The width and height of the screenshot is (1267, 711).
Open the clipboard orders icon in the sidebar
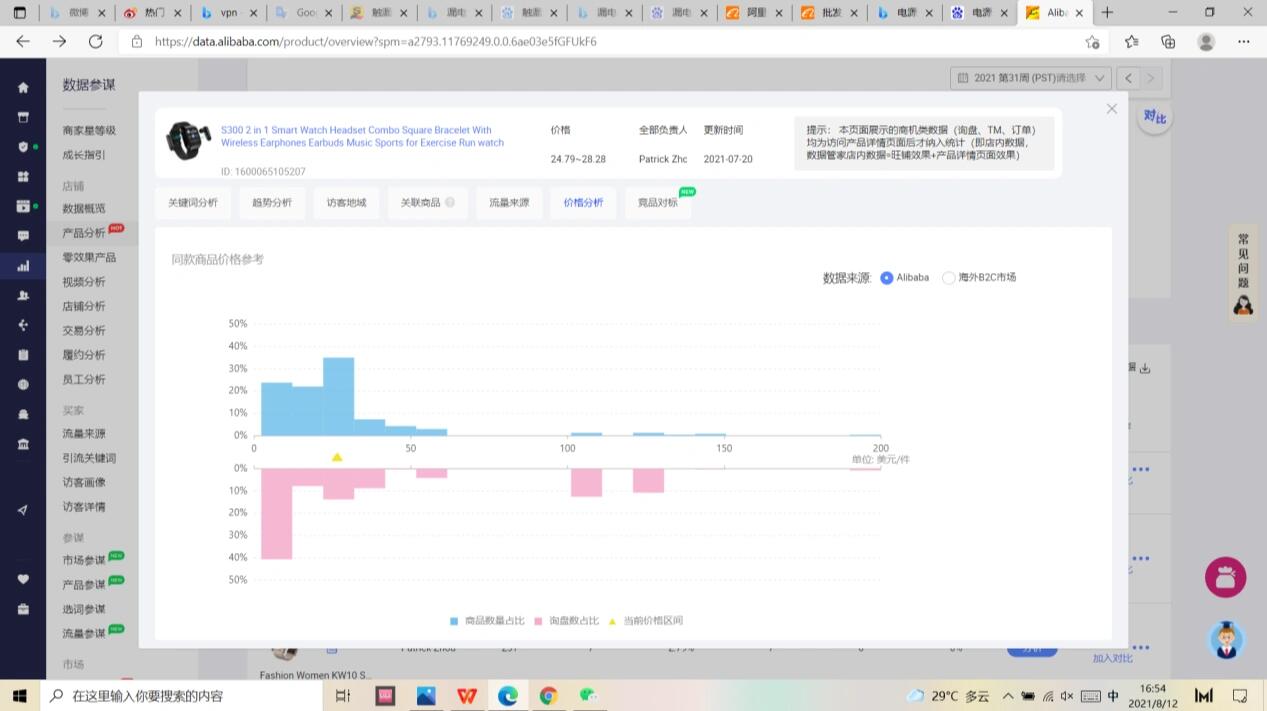click(x=23, y=355)
